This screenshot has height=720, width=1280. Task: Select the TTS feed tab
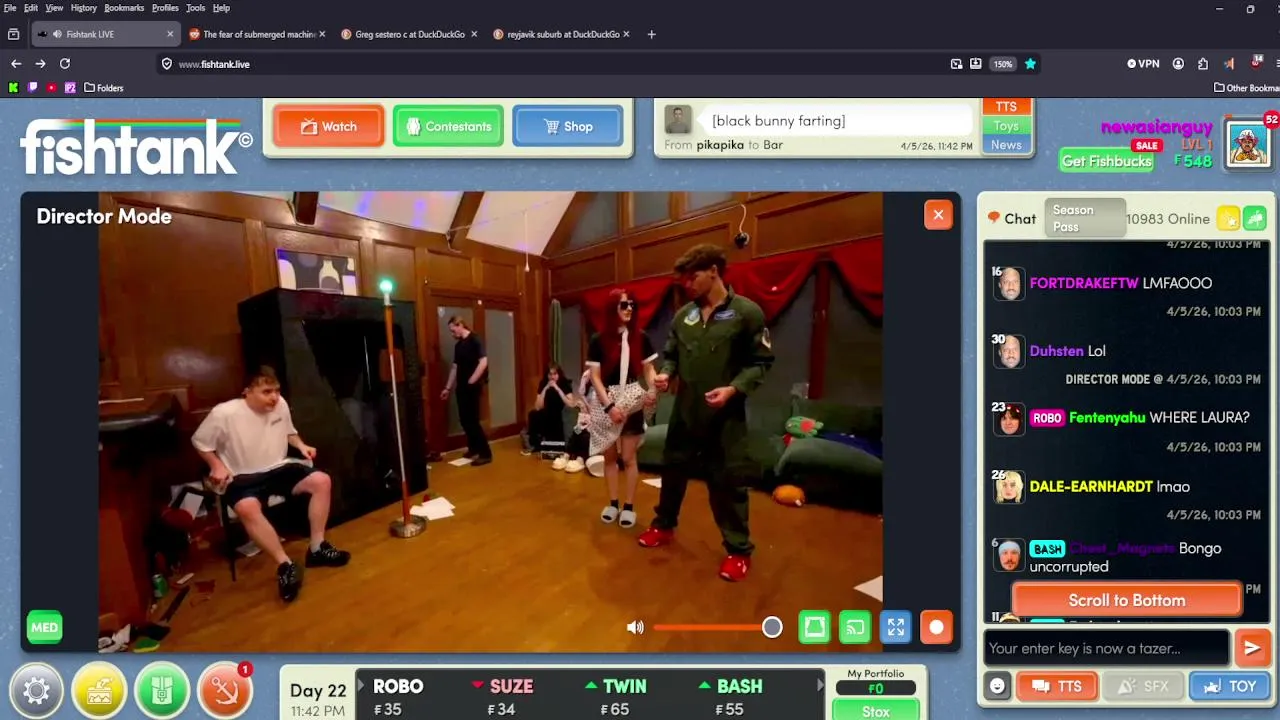[x=1006, y=106]
